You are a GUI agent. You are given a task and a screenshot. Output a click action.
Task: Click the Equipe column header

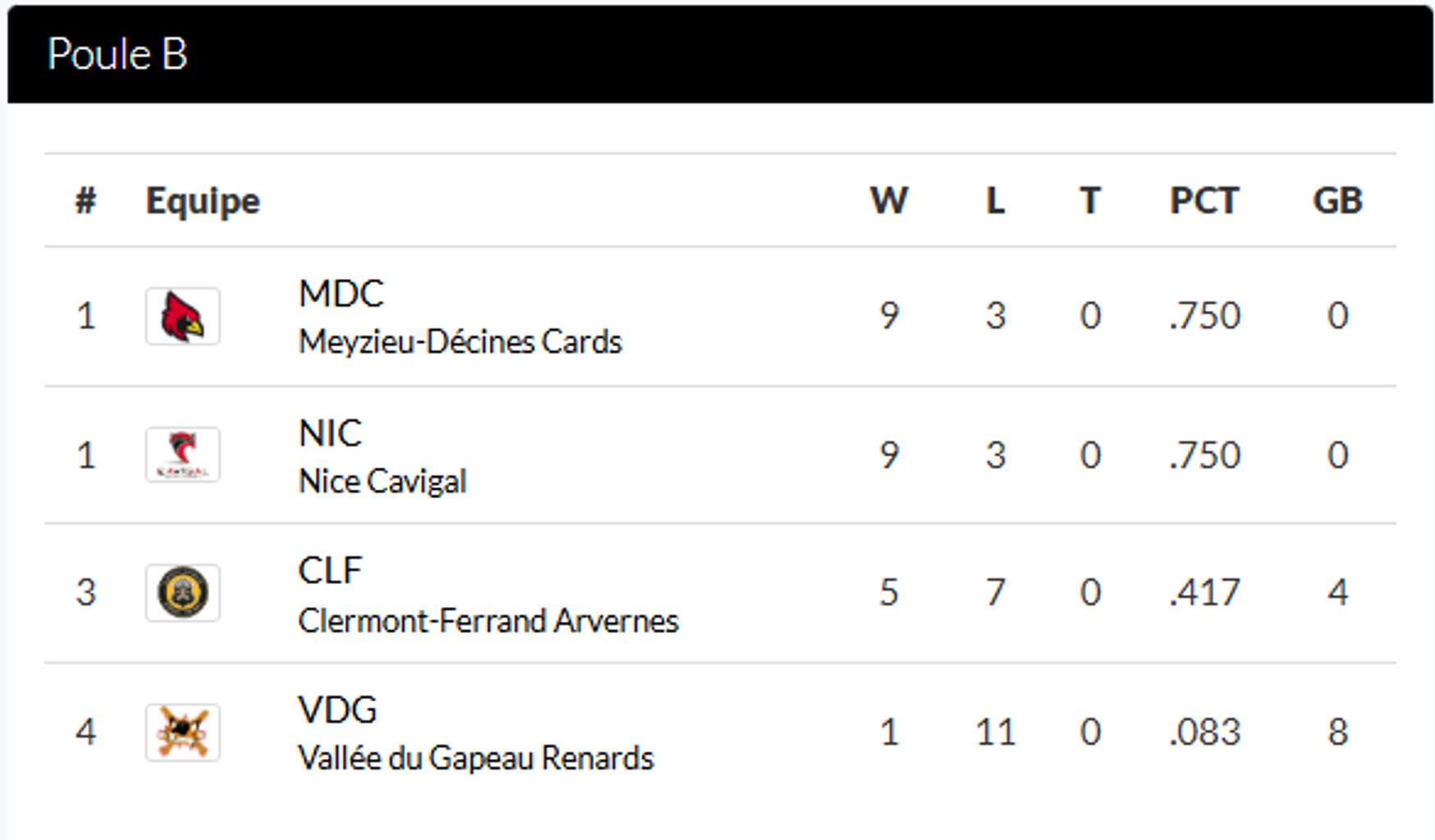click(203, 201)
